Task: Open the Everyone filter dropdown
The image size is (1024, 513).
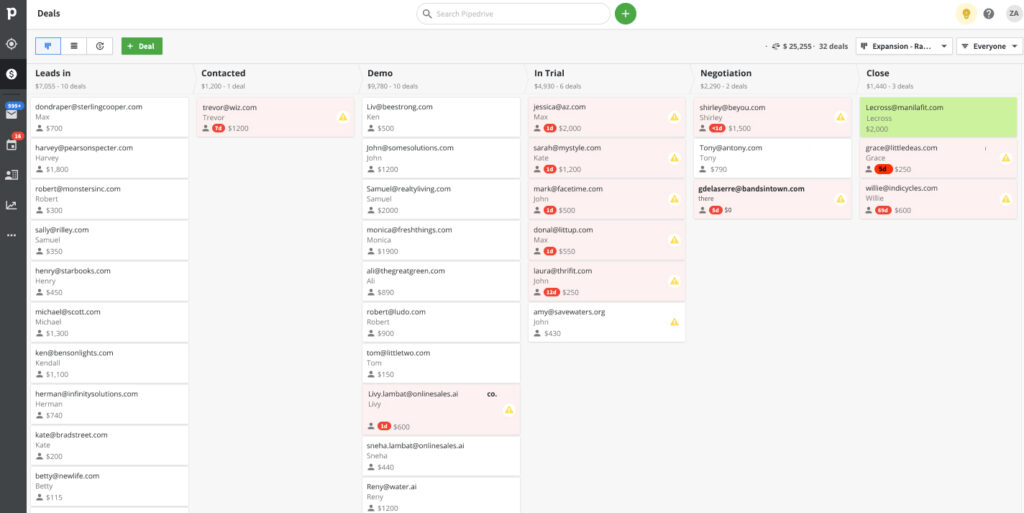Action: point(989,46)
